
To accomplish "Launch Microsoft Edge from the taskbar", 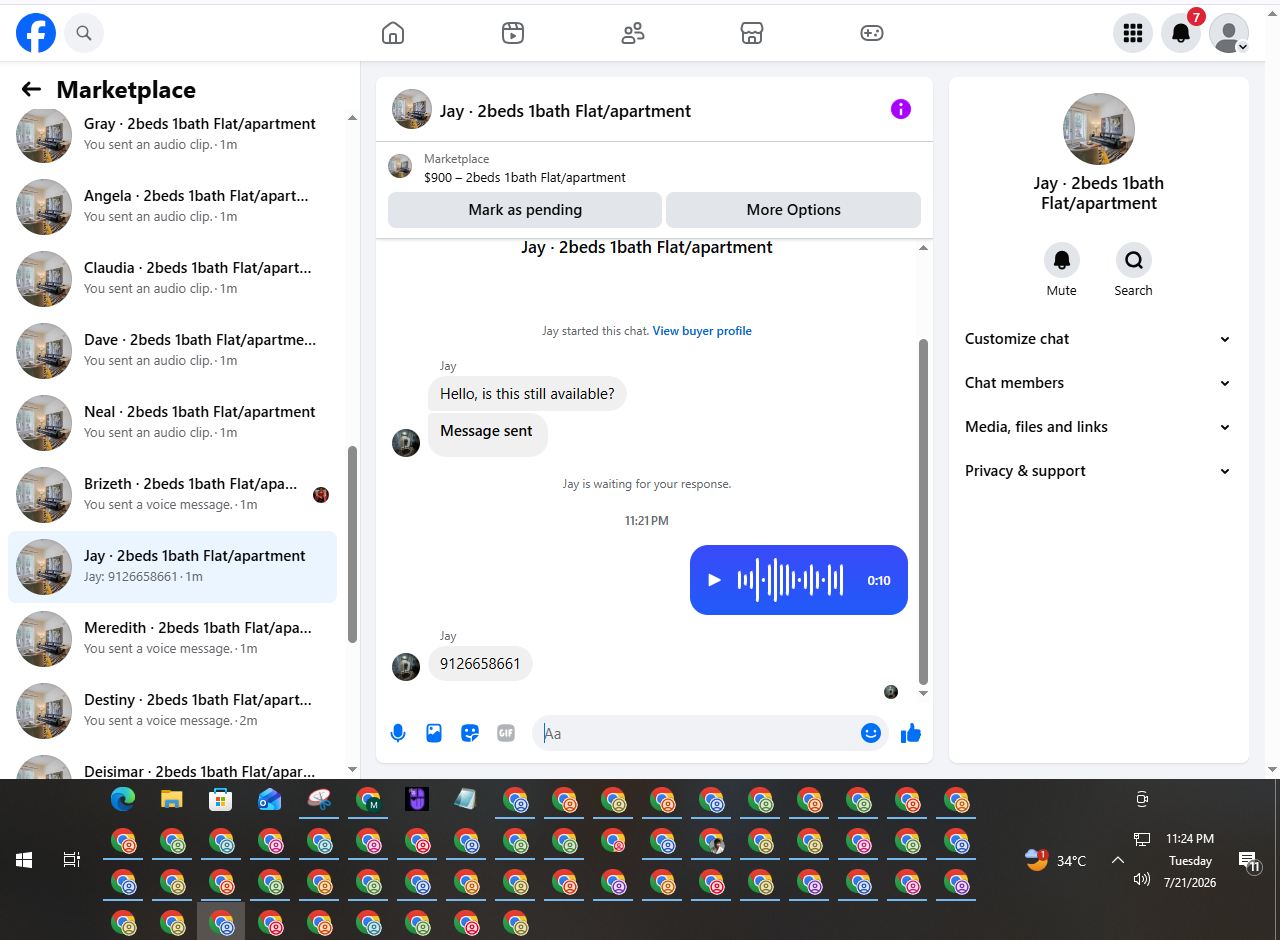I will point(123,799).
